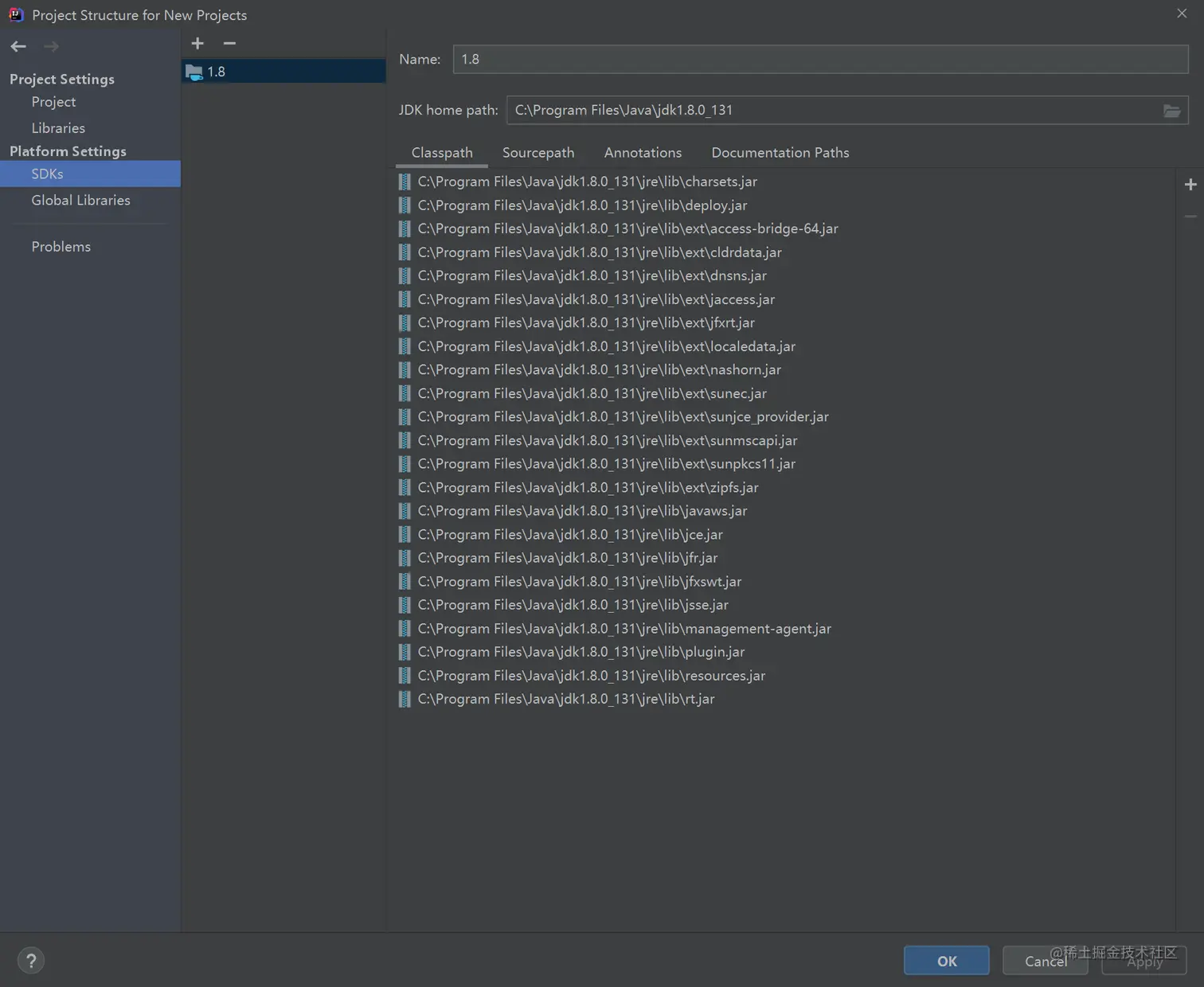Open the Documentation Paths tab
The height and width of the screenshot is (987, 1204).
pos(780,153)
